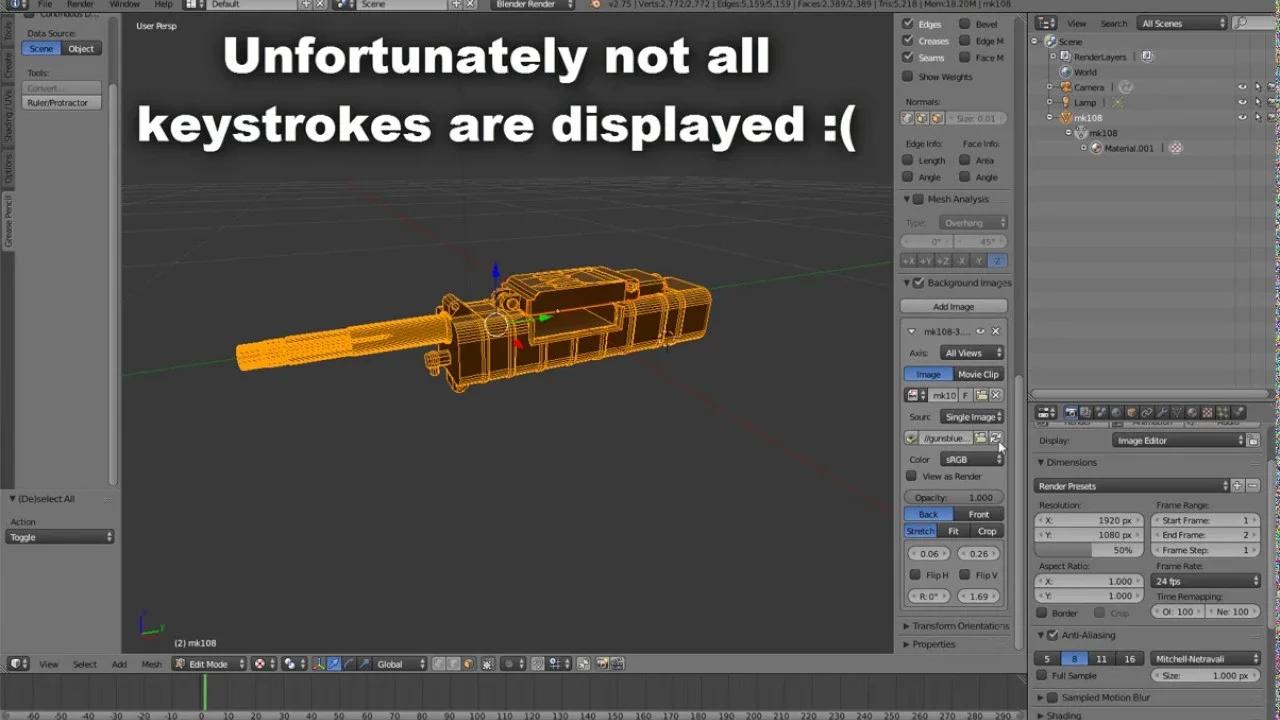This screenshot has height=720, width=1280.
Task: Open the outliner View menu
Action: coord(1076,23)
